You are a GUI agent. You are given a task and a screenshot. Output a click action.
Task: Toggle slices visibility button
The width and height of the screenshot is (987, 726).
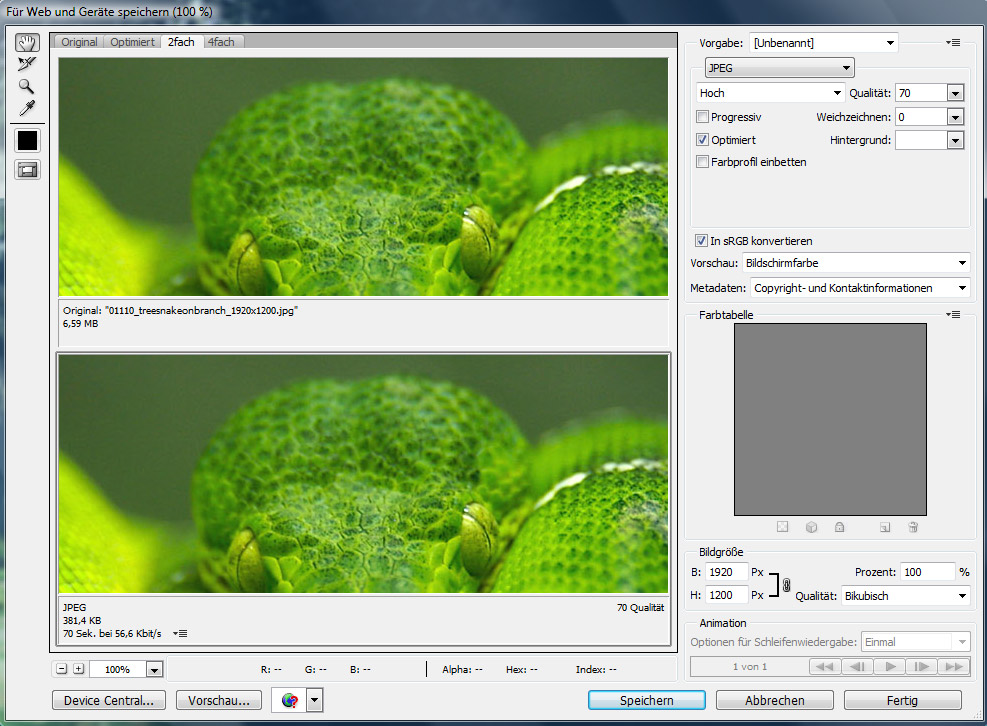[x=28, y=170]
